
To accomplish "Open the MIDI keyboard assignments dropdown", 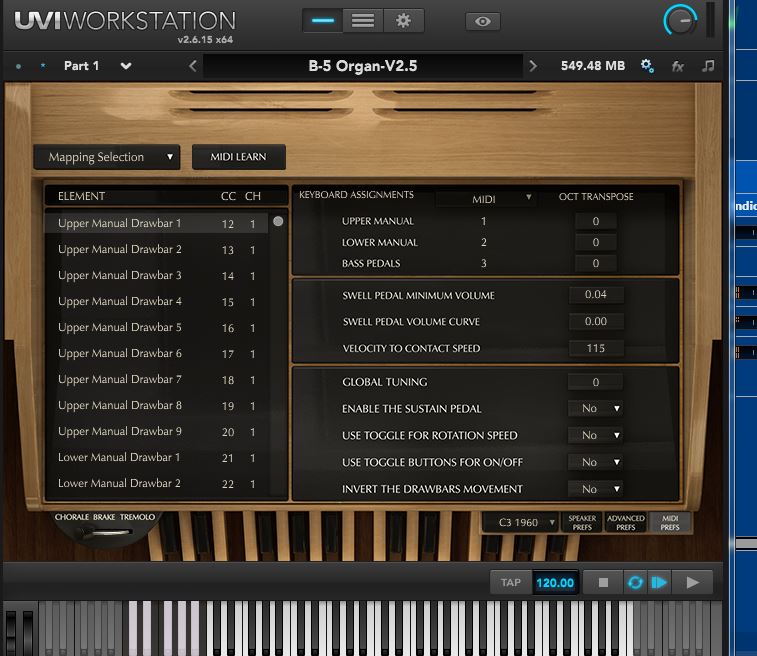I will pos(486,199).
